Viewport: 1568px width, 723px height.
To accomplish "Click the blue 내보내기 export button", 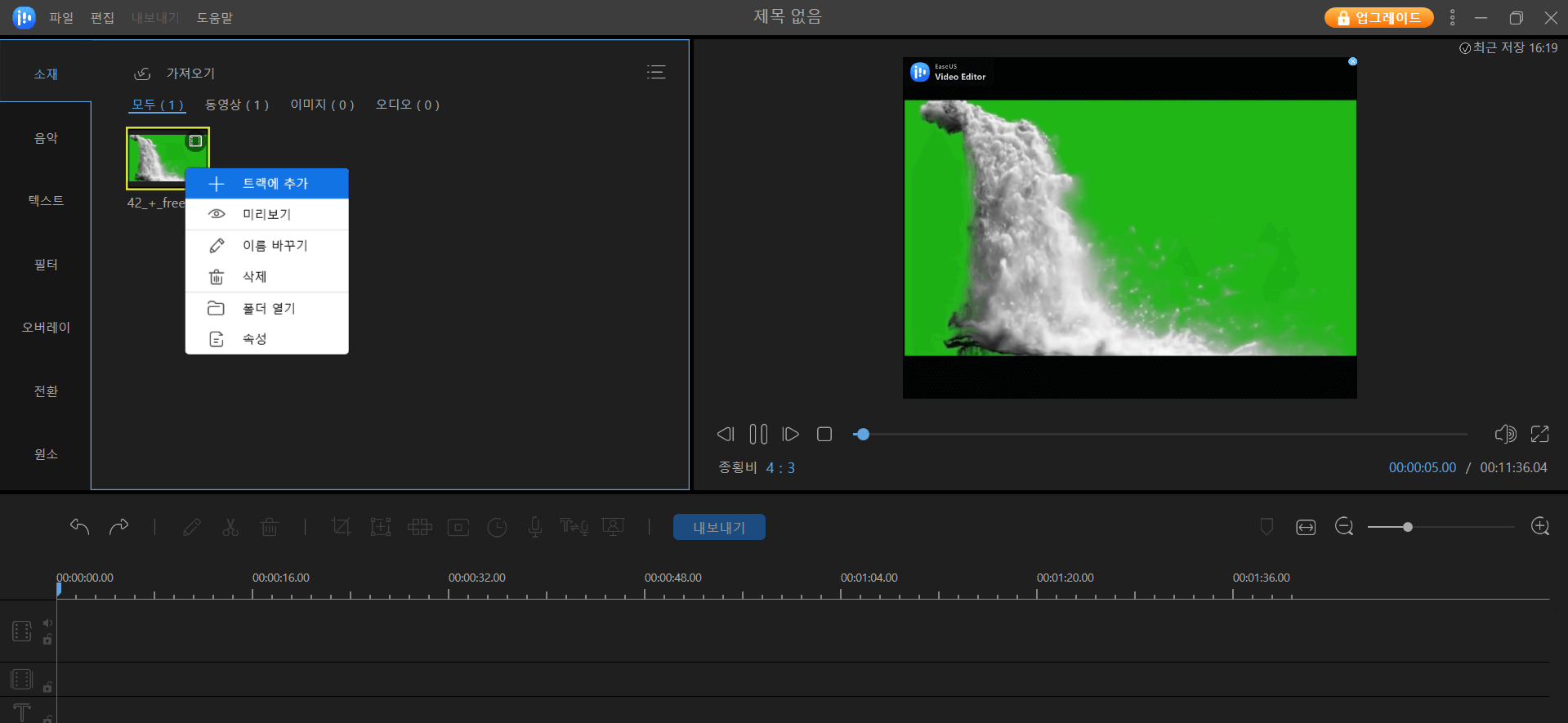I will click(x=719, y=528).
